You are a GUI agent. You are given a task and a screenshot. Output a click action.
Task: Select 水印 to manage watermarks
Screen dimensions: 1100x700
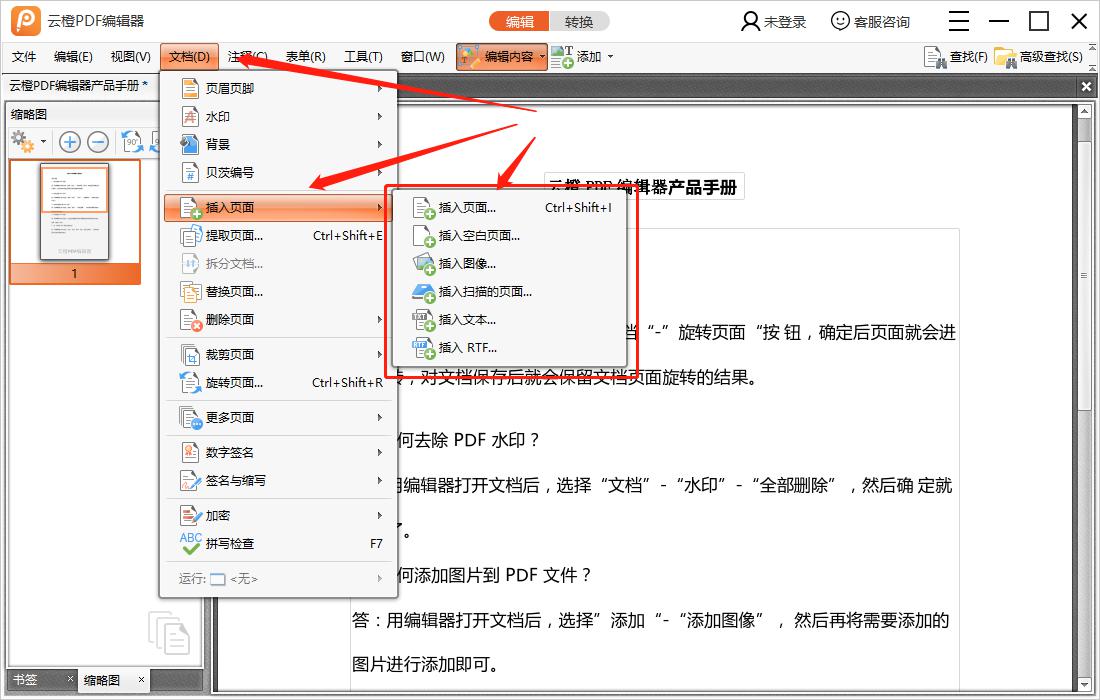(216, 116)
